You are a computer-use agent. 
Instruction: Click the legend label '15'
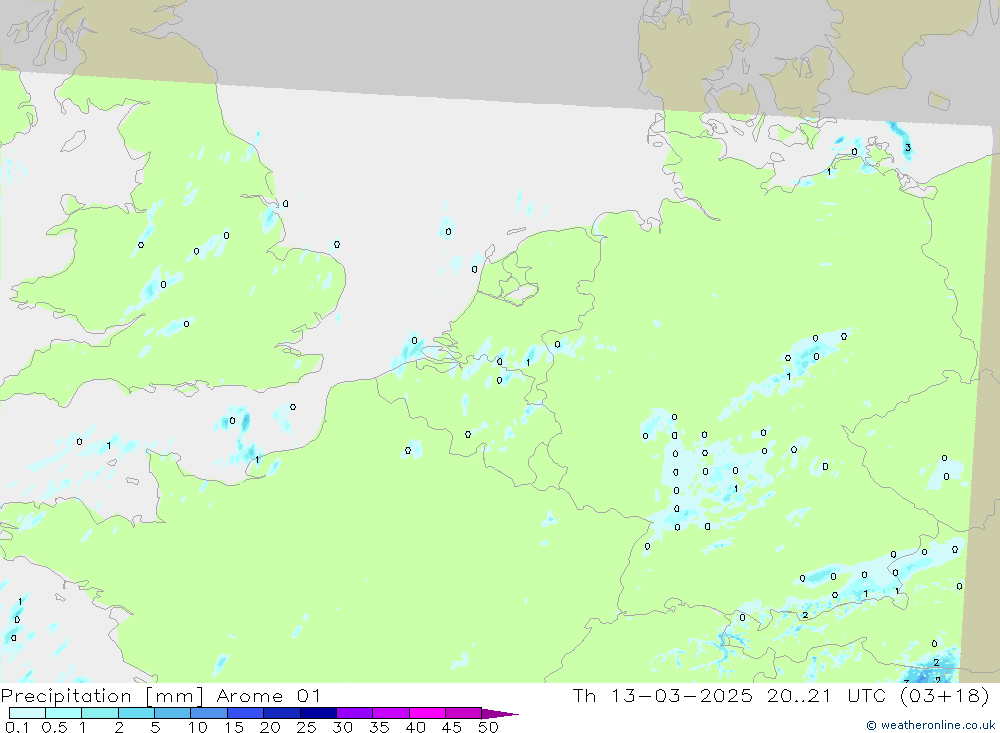coord(234,727)
